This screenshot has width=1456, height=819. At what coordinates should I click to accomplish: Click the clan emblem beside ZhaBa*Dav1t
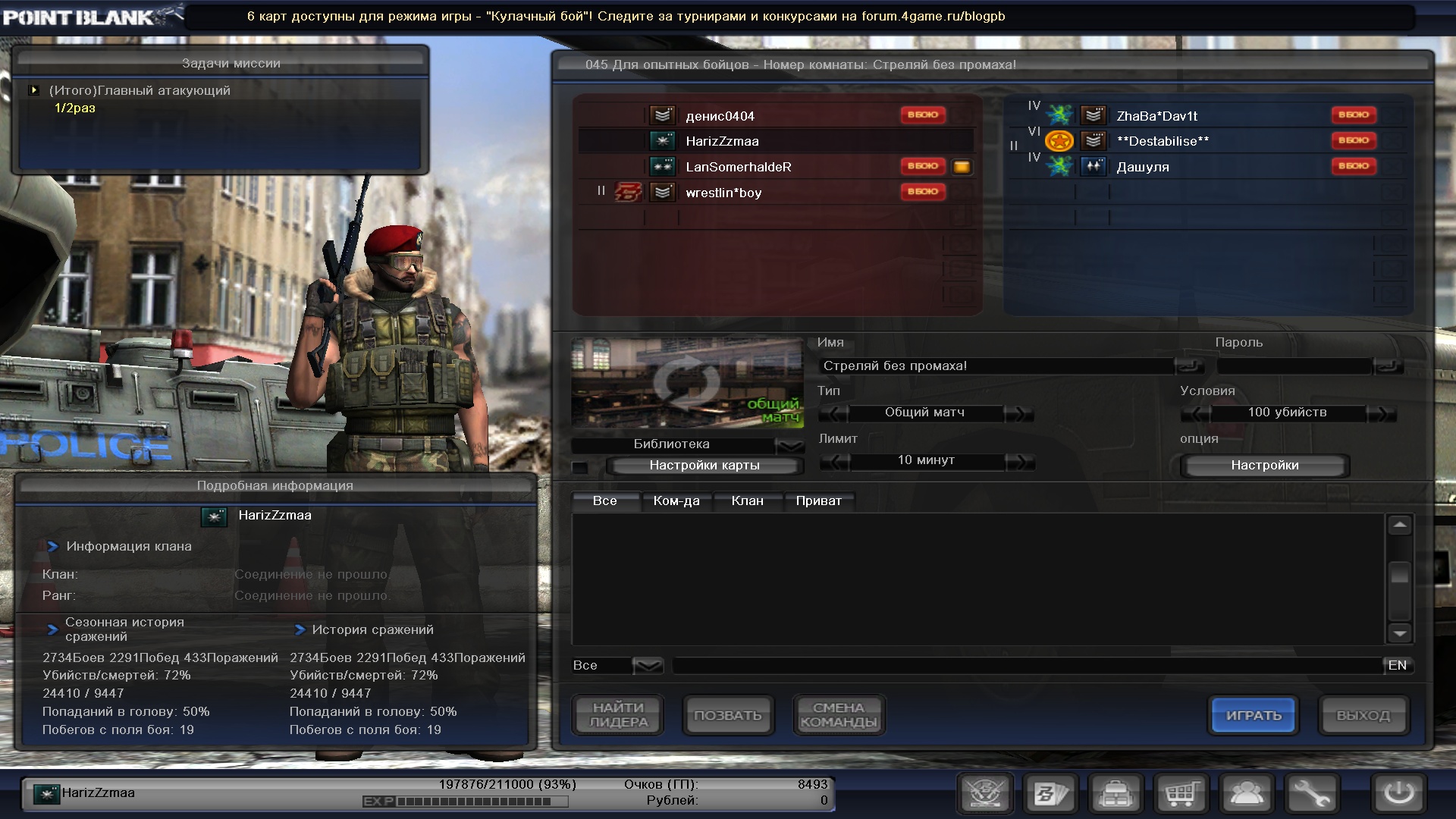tap(1059, 115)
